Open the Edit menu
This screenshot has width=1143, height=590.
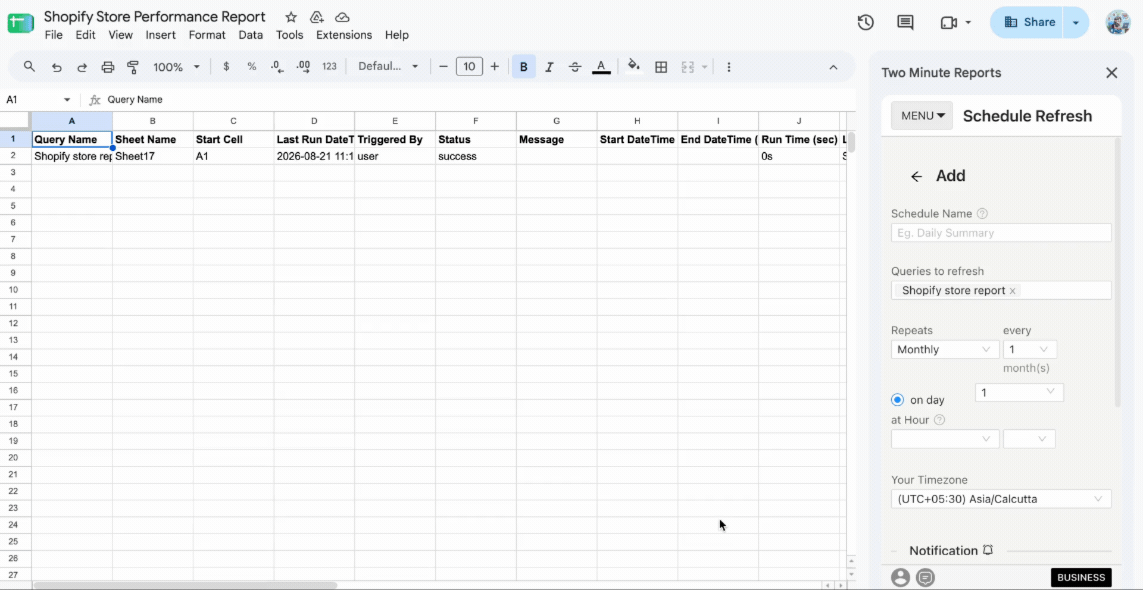(x=85, y=35)
